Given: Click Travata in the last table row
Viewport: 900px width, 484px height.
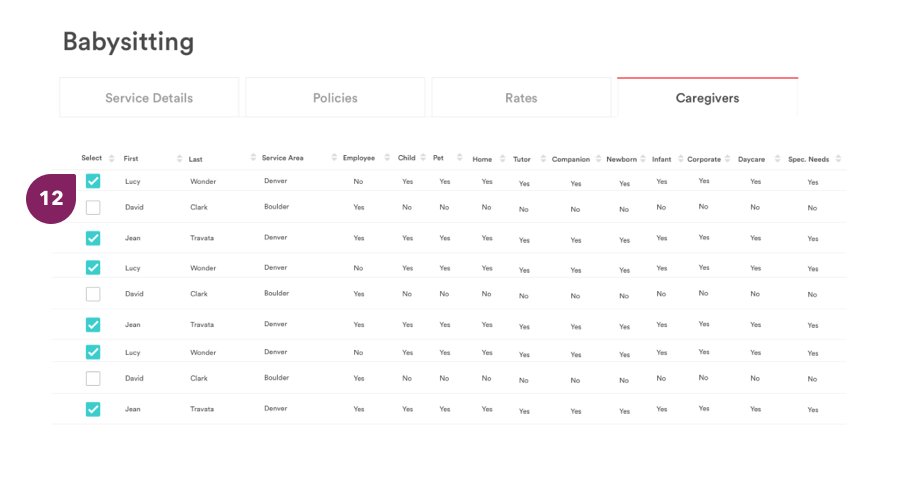Looking at the screenshot, I should (202, 409).
